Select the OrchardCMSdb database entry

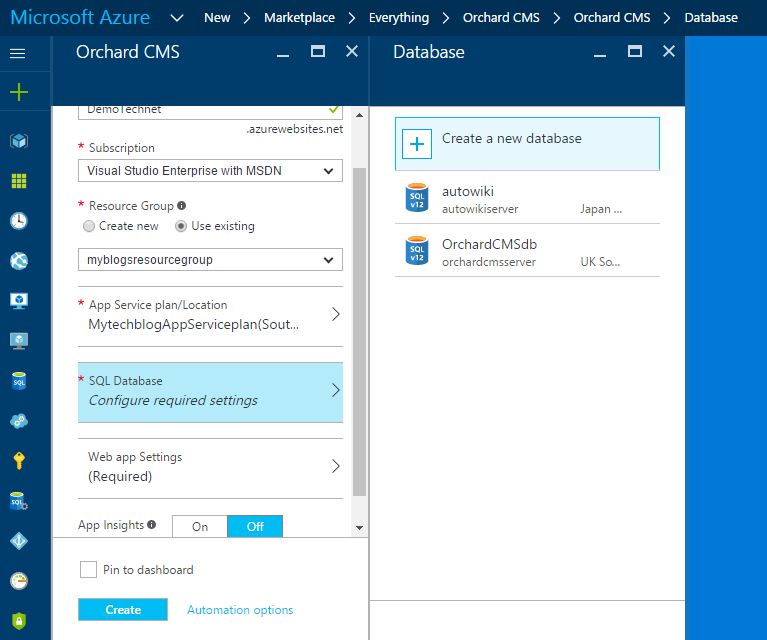pyautogui.click(x=527, y=251)
